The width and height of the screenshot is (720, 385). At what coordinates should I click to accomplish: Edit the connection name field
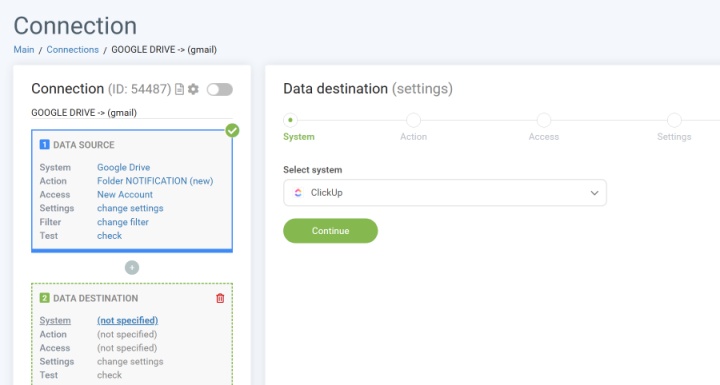pyautogui.click(x=132, y=113)
